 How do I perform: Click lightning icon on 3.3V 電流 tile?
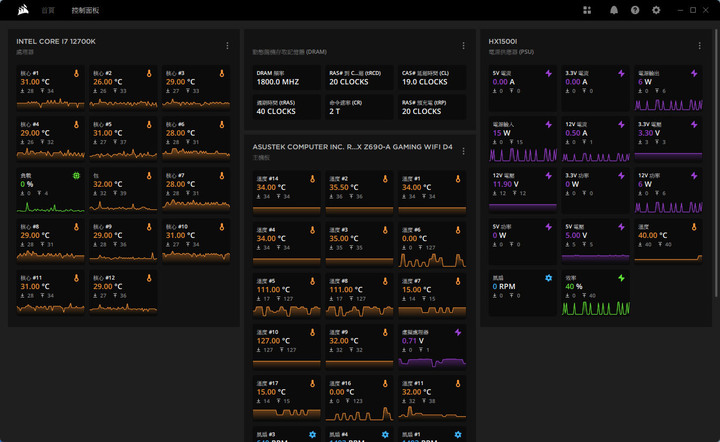pos(621,73)
